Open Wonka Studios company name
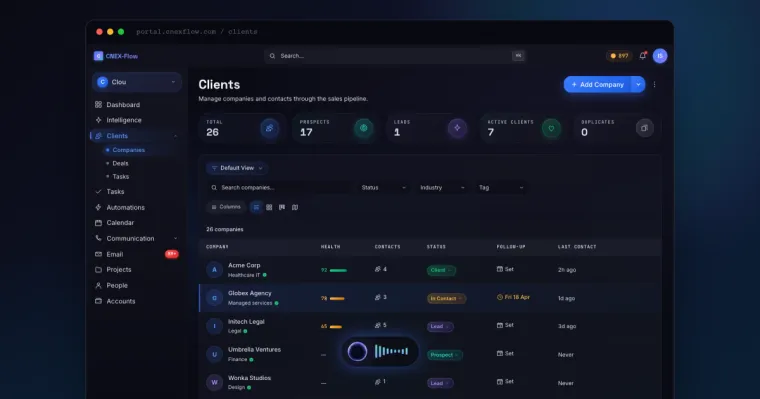The image size is (760, 399). pyautogui.click(x=250, y=378)
